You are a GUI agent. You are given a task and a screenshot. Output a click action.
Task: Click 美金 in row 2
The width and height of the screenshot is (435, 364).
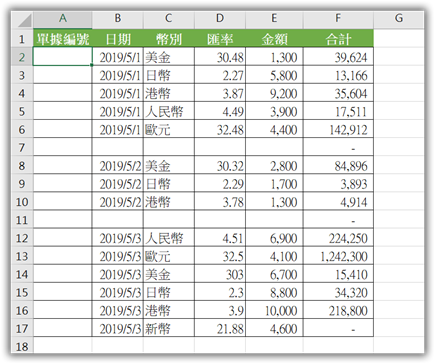tap(157, 57)
